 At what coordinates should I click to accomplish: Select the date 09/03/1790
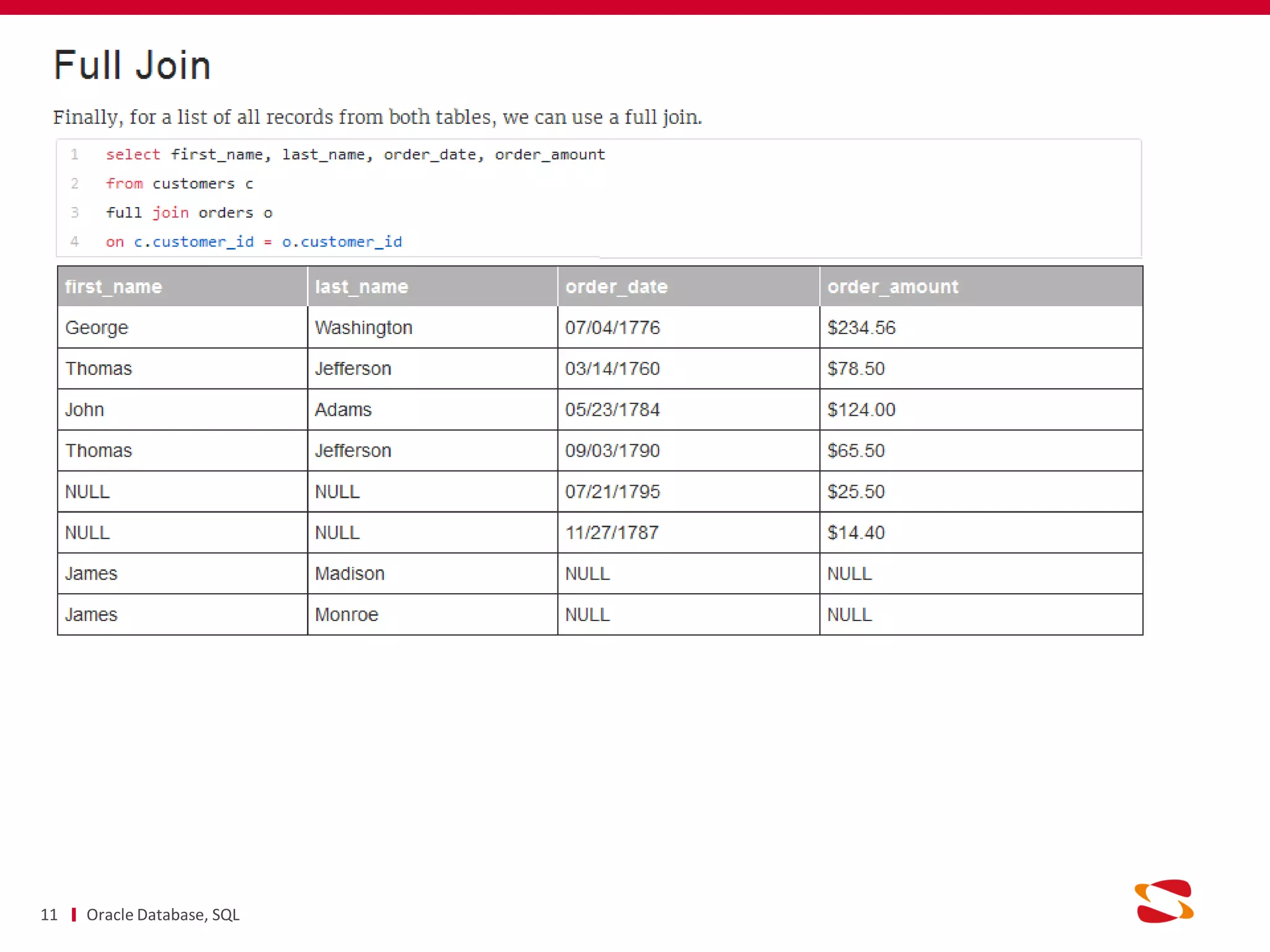(688, 451)
